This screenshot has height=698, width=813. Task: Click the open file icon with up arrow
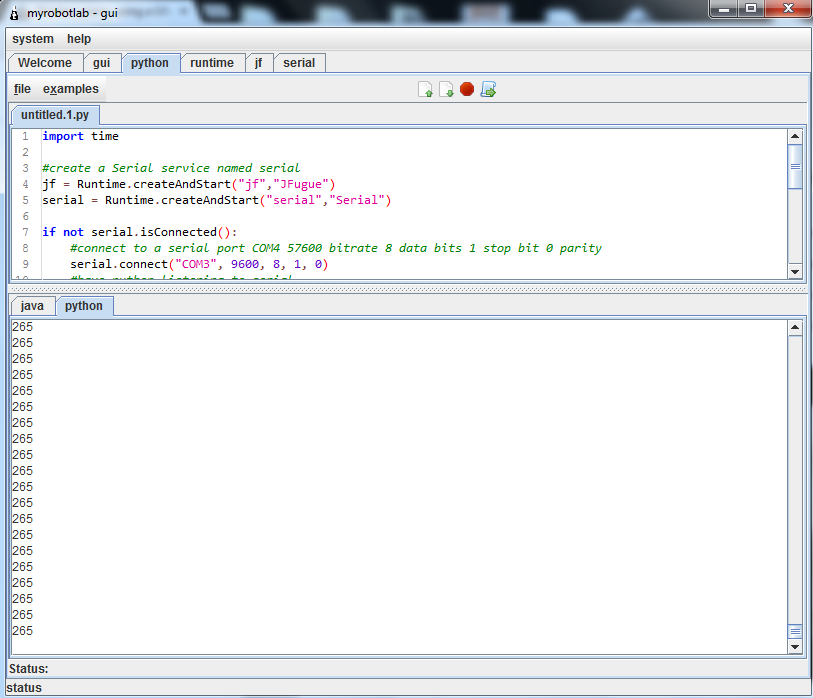(x=425, y=90)
